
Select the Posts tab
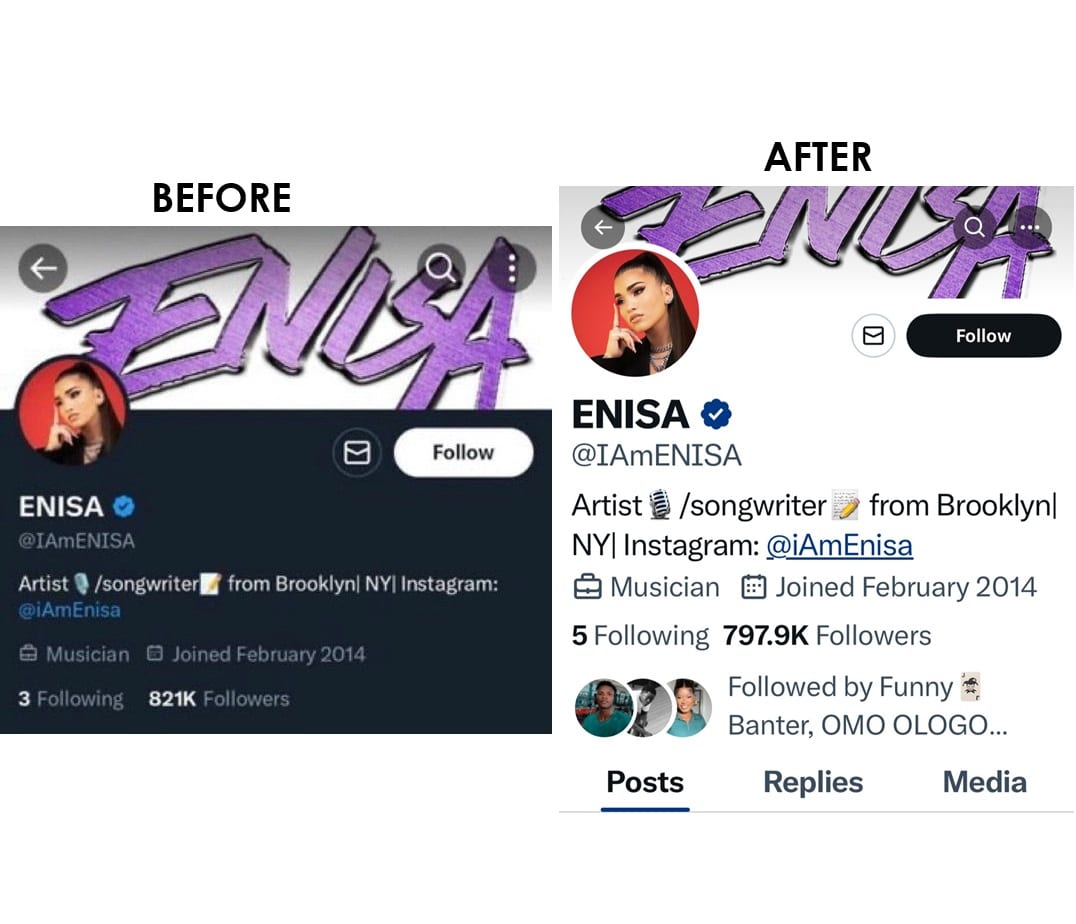point(645,783)
